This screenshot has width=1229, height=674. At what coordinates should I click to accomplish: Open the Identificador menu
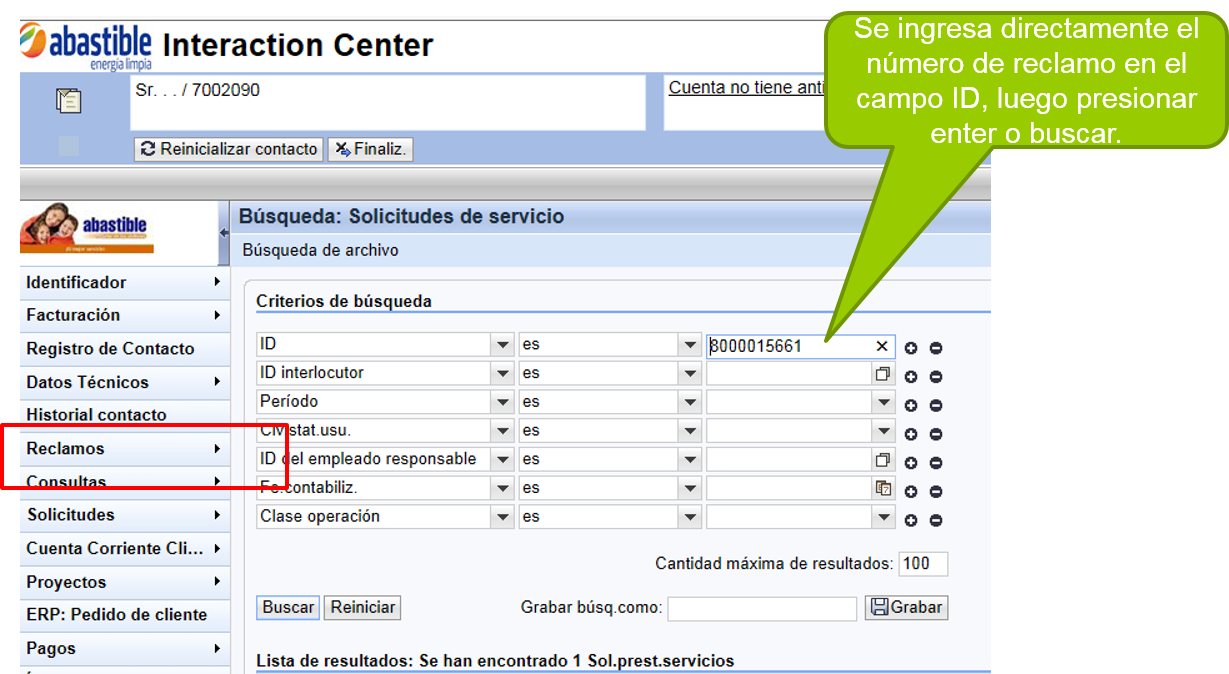click(125, 283)
